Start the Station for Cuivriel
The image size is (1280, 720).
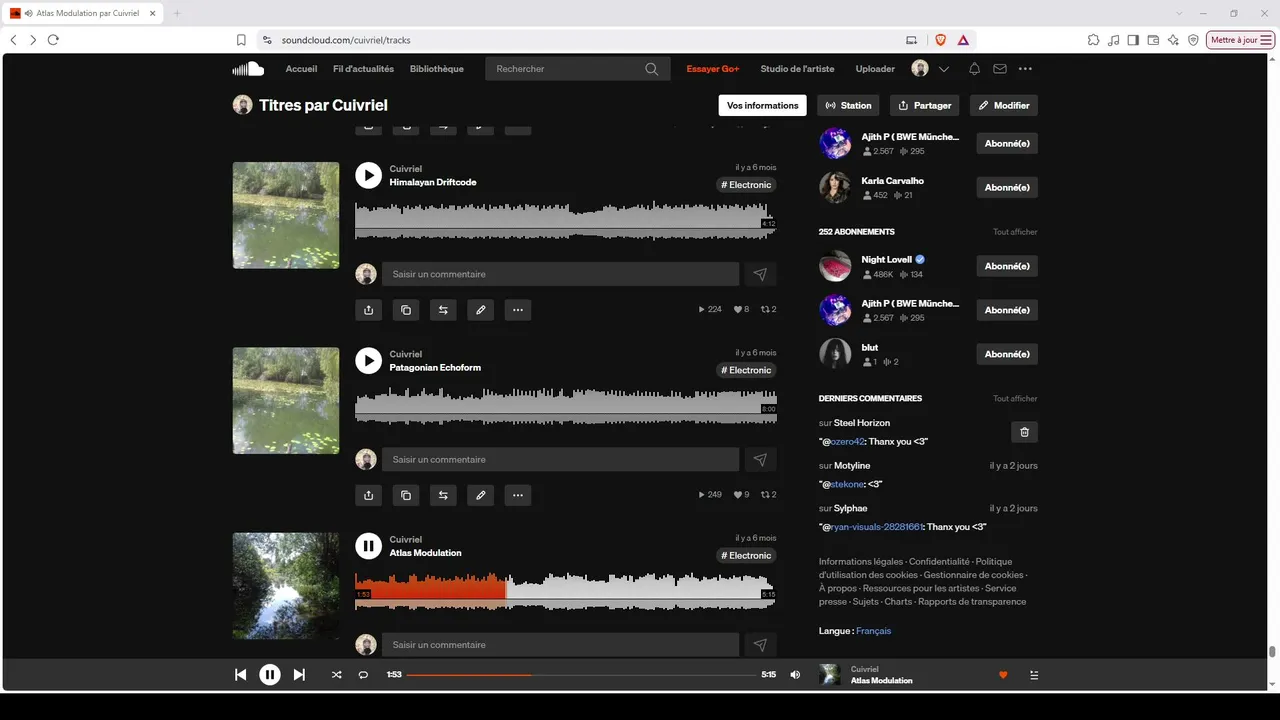click(x=848, y=105)
